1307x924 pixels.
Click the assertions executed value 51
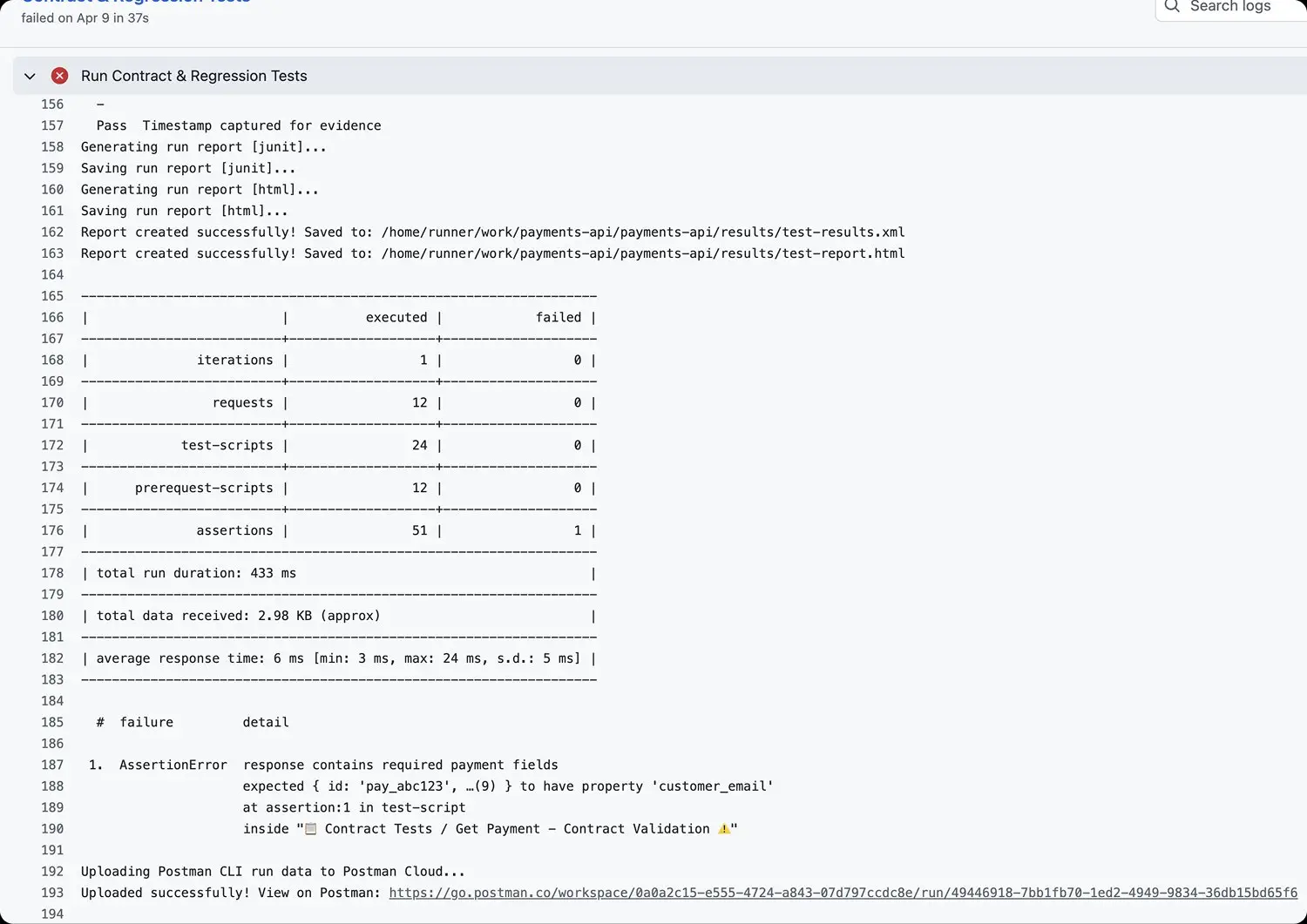tap(420, 530)
